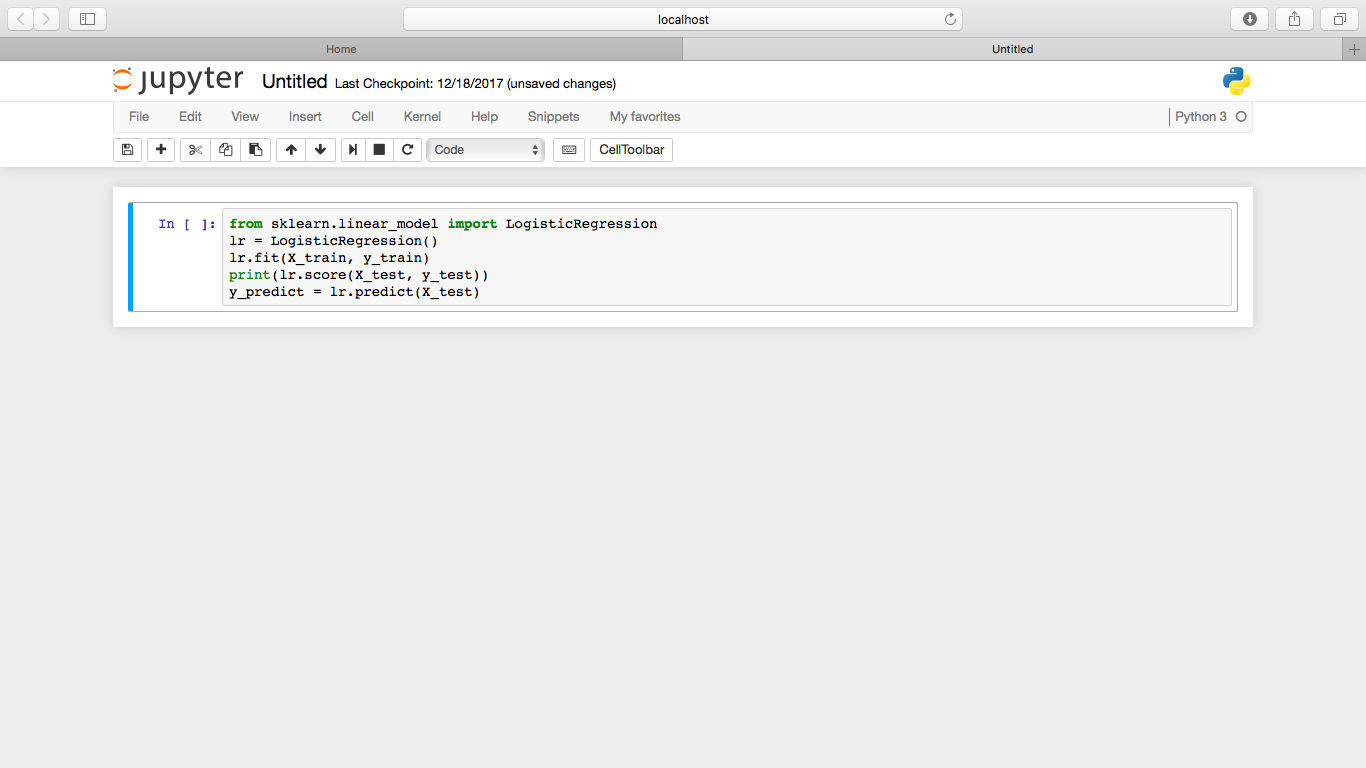Restart the kernel icon

407,150
